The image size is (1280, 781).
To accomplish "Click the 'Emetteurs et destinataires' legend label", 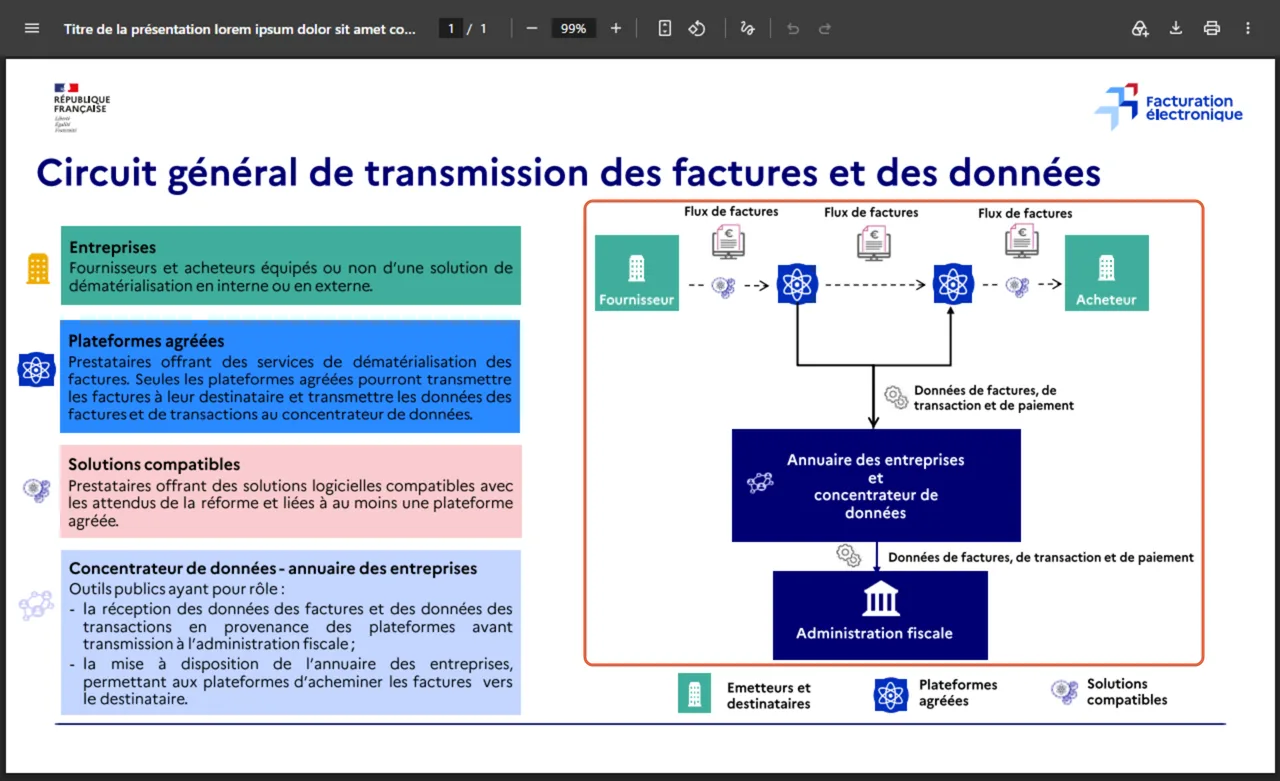I will tap(769, 695).
